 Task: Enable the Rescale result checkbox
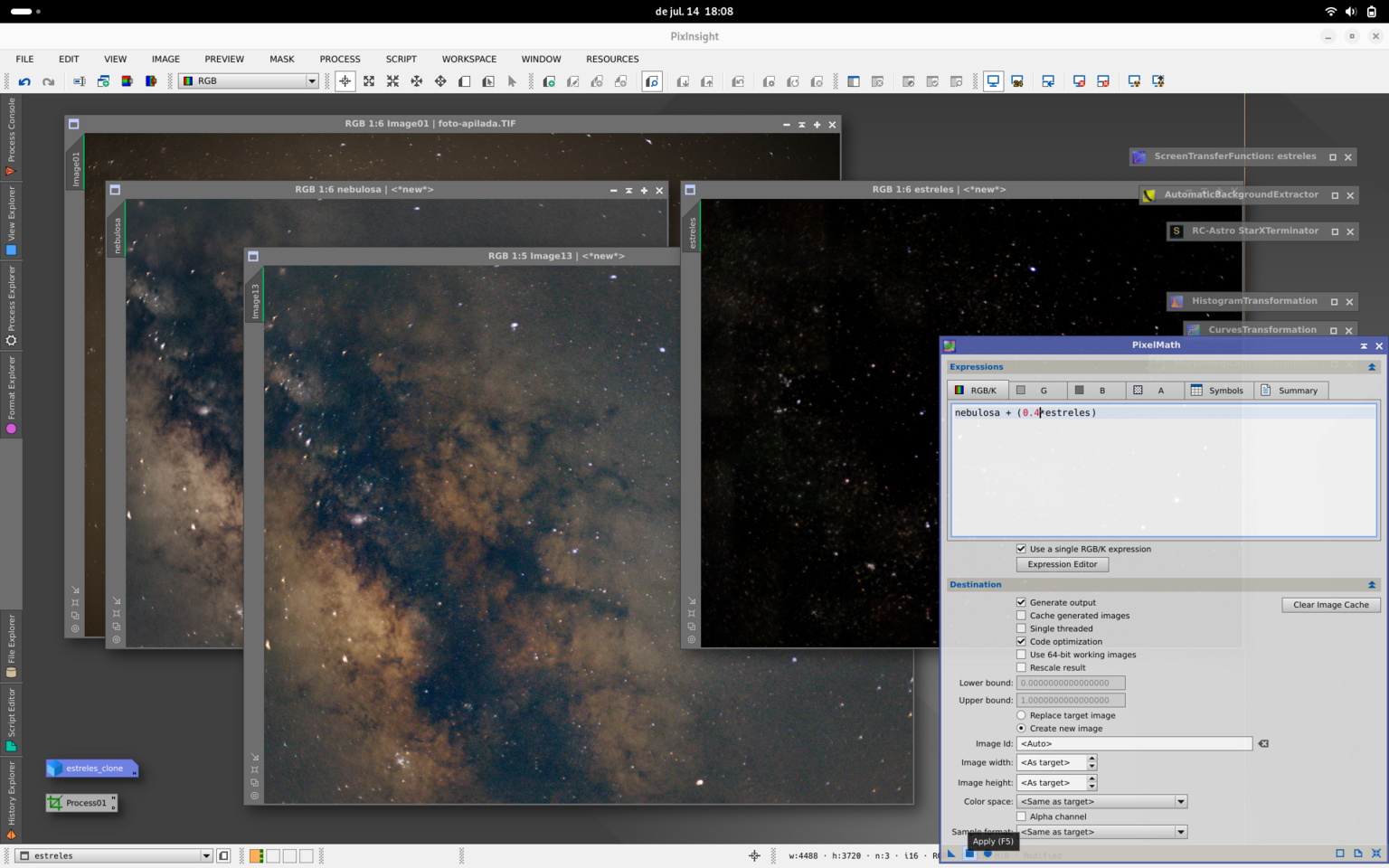point(1021,668)
